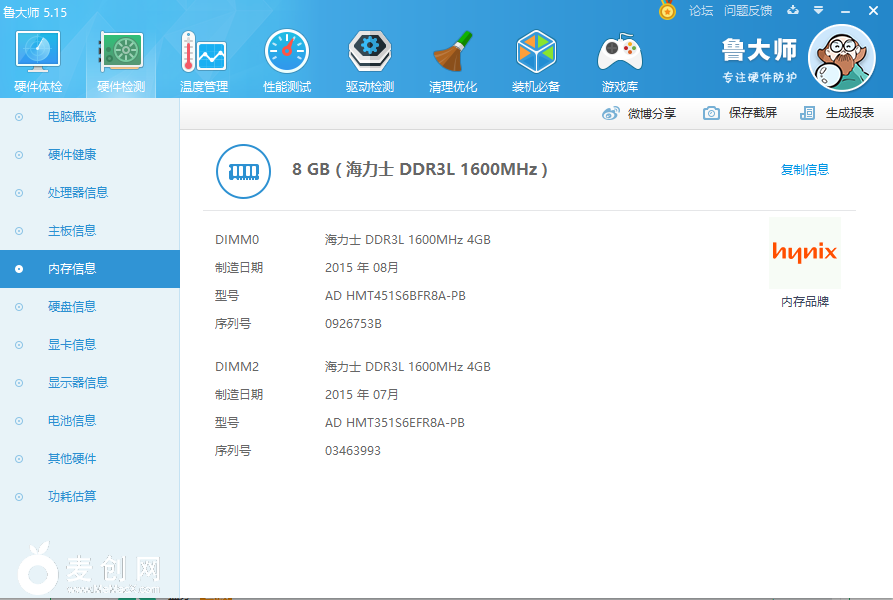Open the 游戏库 game library controller icon
This screenshot has height=600, width=893.
click(619, 60)
